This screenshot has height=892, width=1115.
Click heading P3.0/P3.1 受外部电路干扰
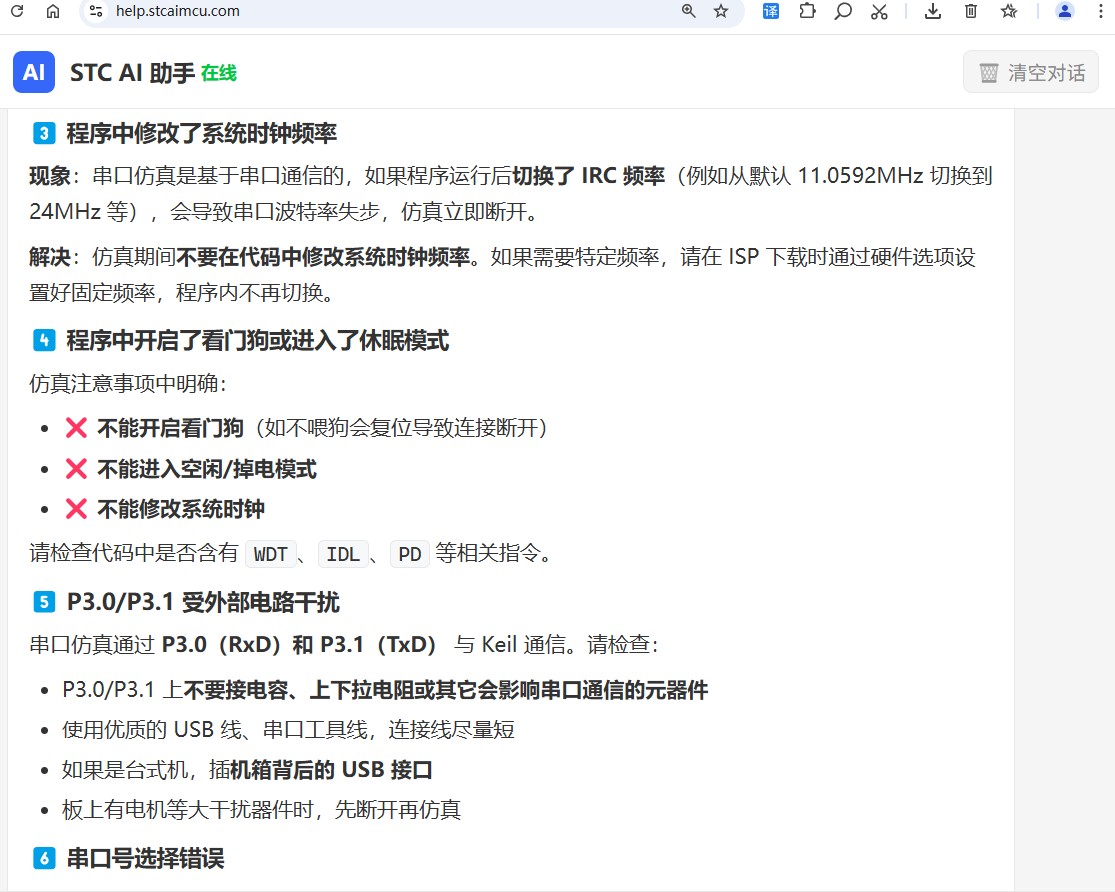click(x=203, y=602)
